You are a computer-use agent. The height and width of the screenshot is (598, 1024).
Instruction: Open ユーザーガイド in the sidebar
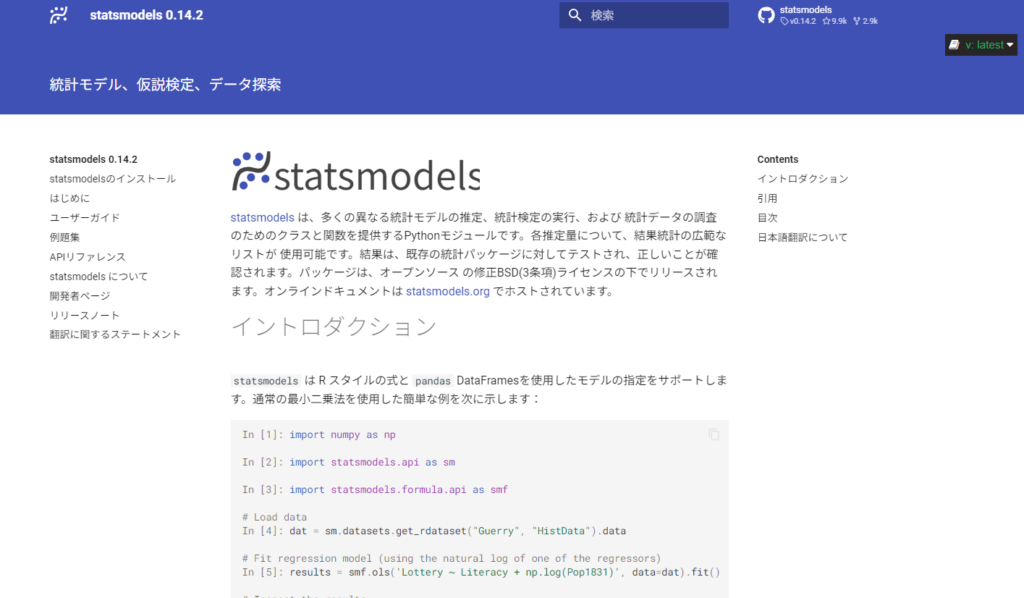point(85,218)
